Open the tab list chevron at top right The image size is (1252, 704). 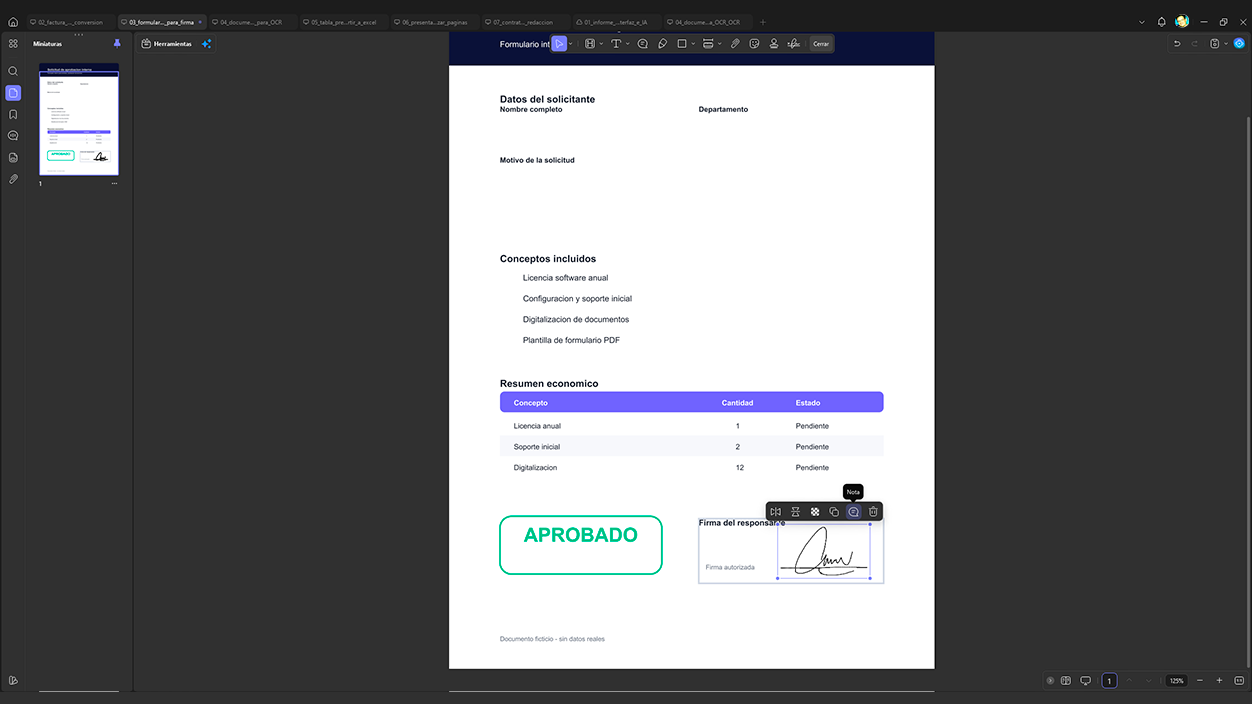coord(1142,22)
